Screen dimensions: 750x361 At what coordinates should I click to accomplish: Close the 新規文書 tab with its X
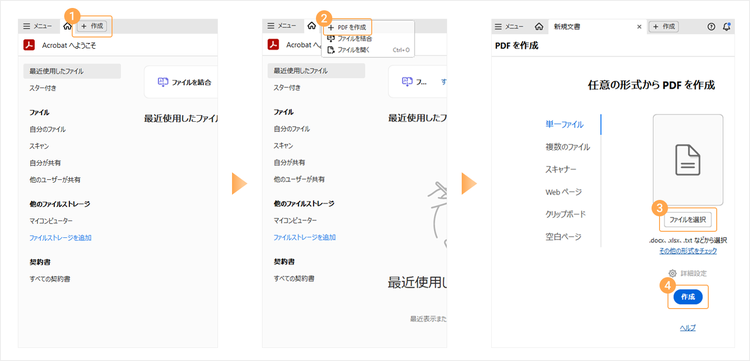tap(640, 27)
